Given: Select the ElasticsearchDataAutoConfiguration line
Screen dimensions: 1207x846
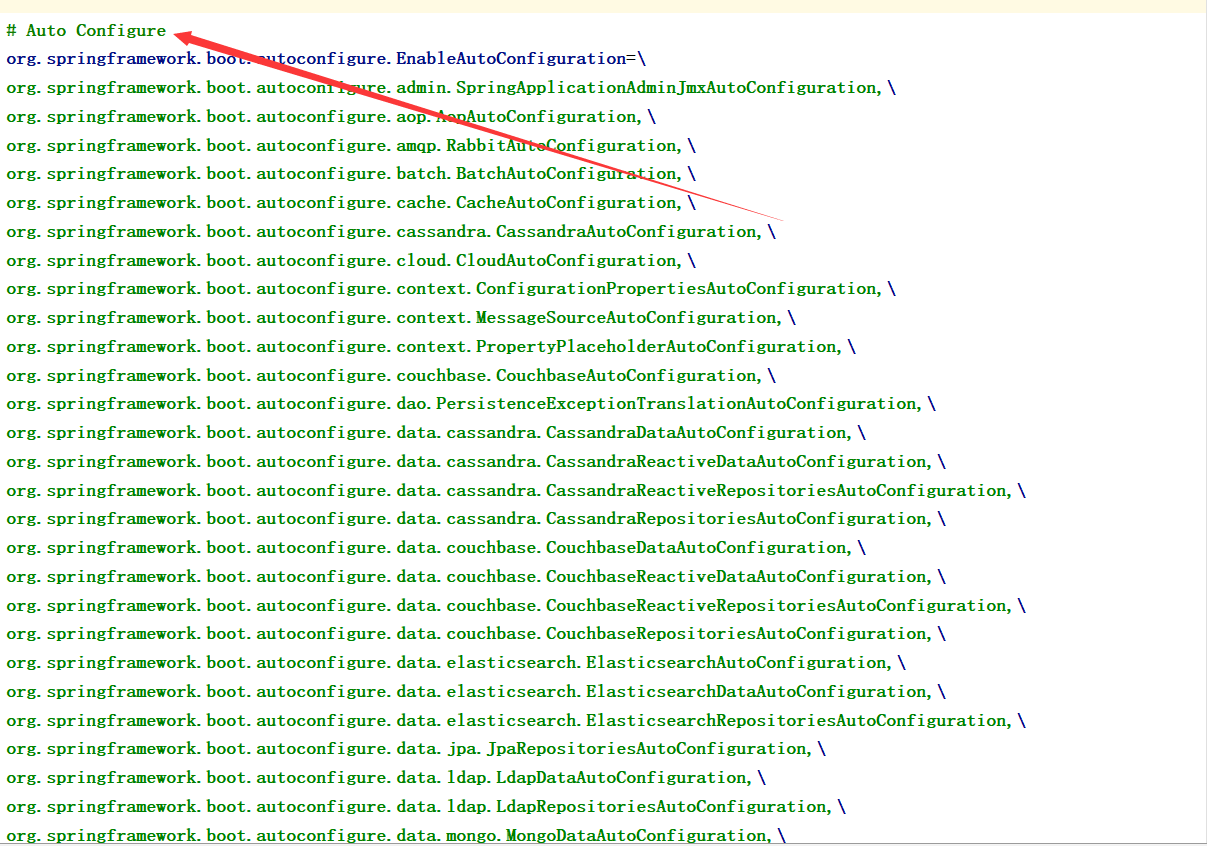Looking at the screenshot, I should (476, 692).
